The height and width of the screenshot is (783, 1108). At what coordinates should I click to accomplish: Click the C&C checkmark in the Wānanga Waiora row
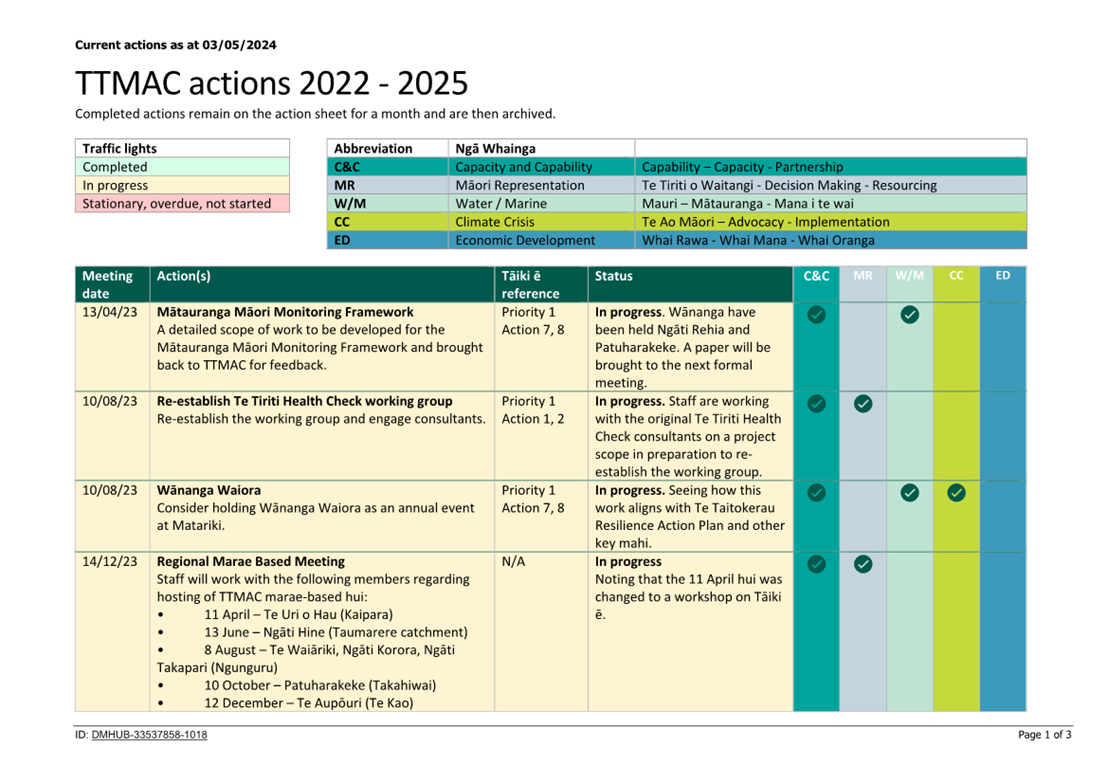(x=816, y=493)
